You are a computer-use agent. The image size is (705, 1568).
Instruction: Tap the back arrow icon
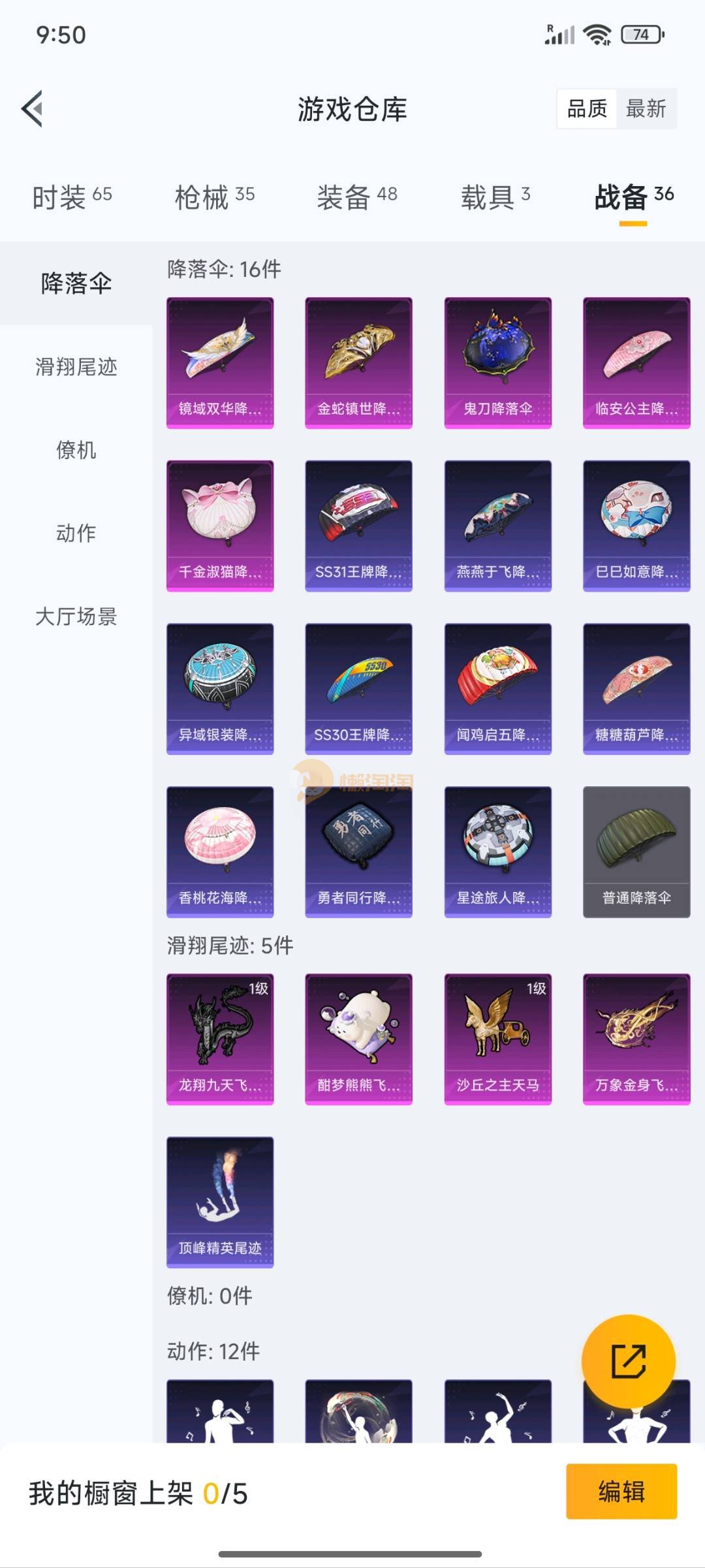[33, 108]
